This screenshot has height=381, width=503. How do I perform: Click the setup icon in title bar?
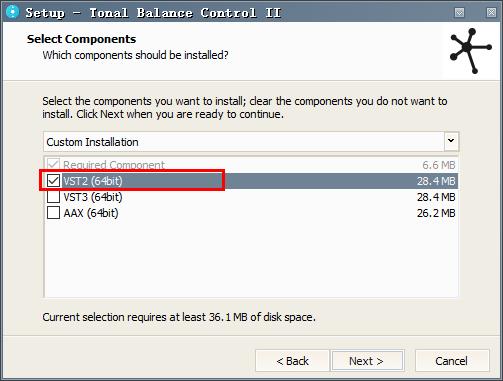(x=13, y=12)
